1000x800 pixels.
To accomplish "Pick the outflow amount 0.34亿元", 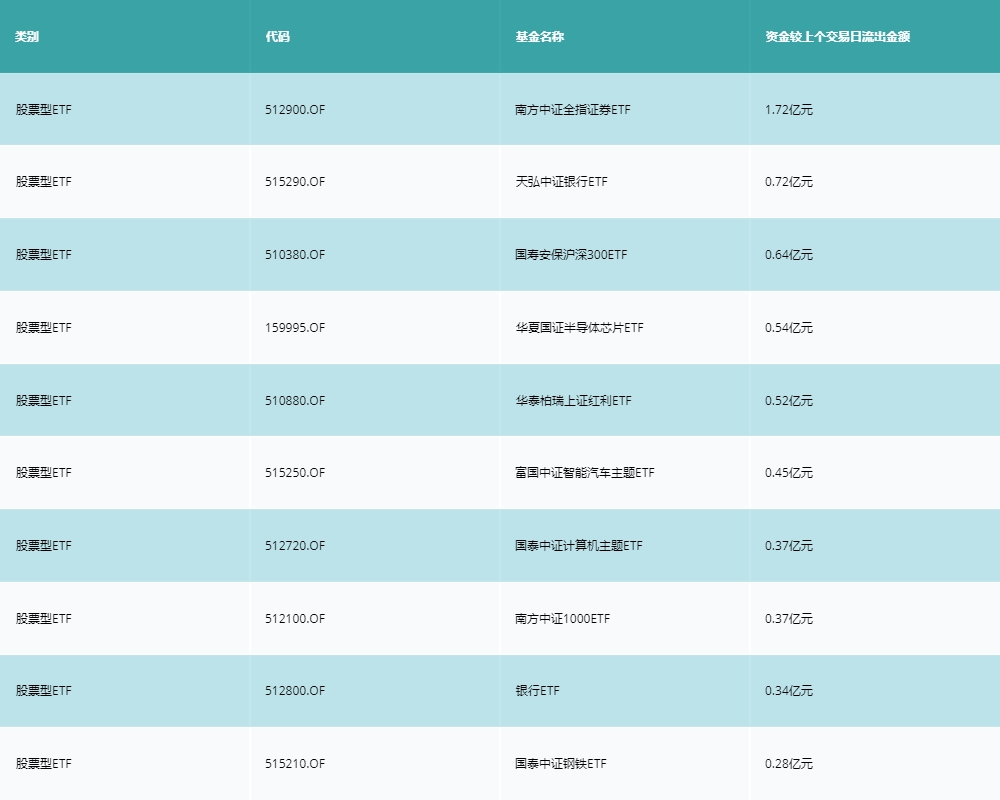I will pyautogui.click(x=789, y=691).
